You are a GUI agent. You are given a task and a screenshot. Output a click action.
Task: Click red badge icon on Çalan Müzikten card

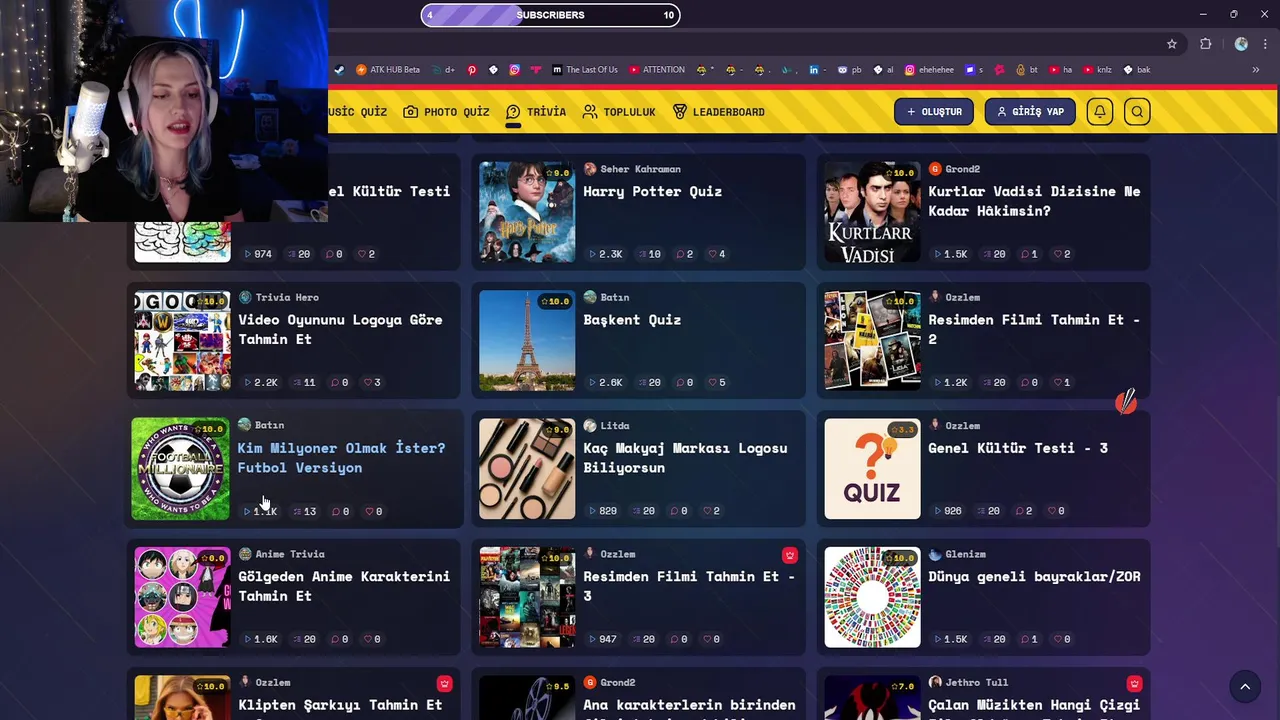tap(1134, 684)
